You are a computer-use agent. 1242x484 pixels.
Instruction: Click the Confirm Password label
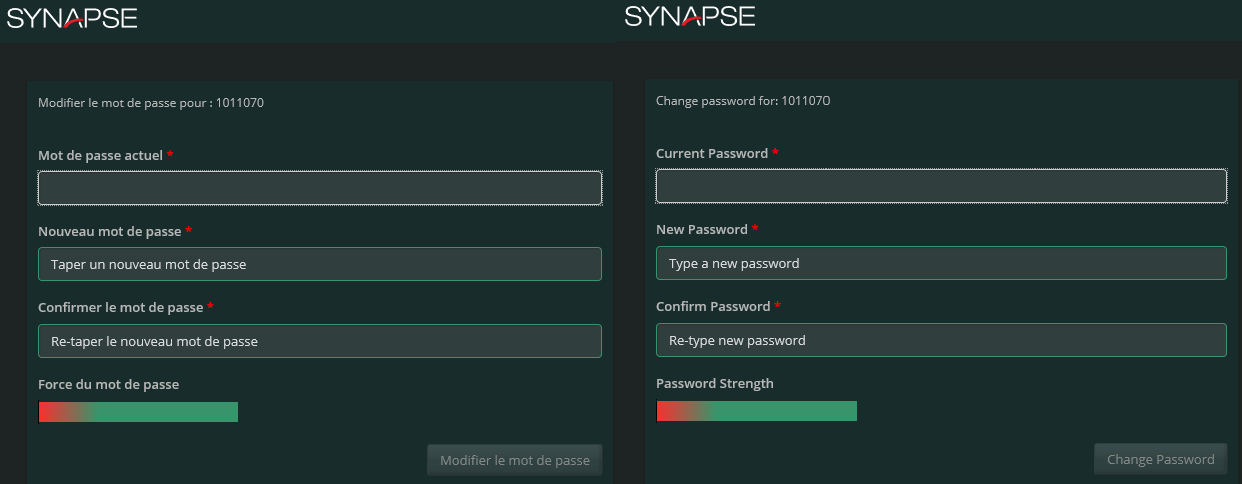[713, 306]
